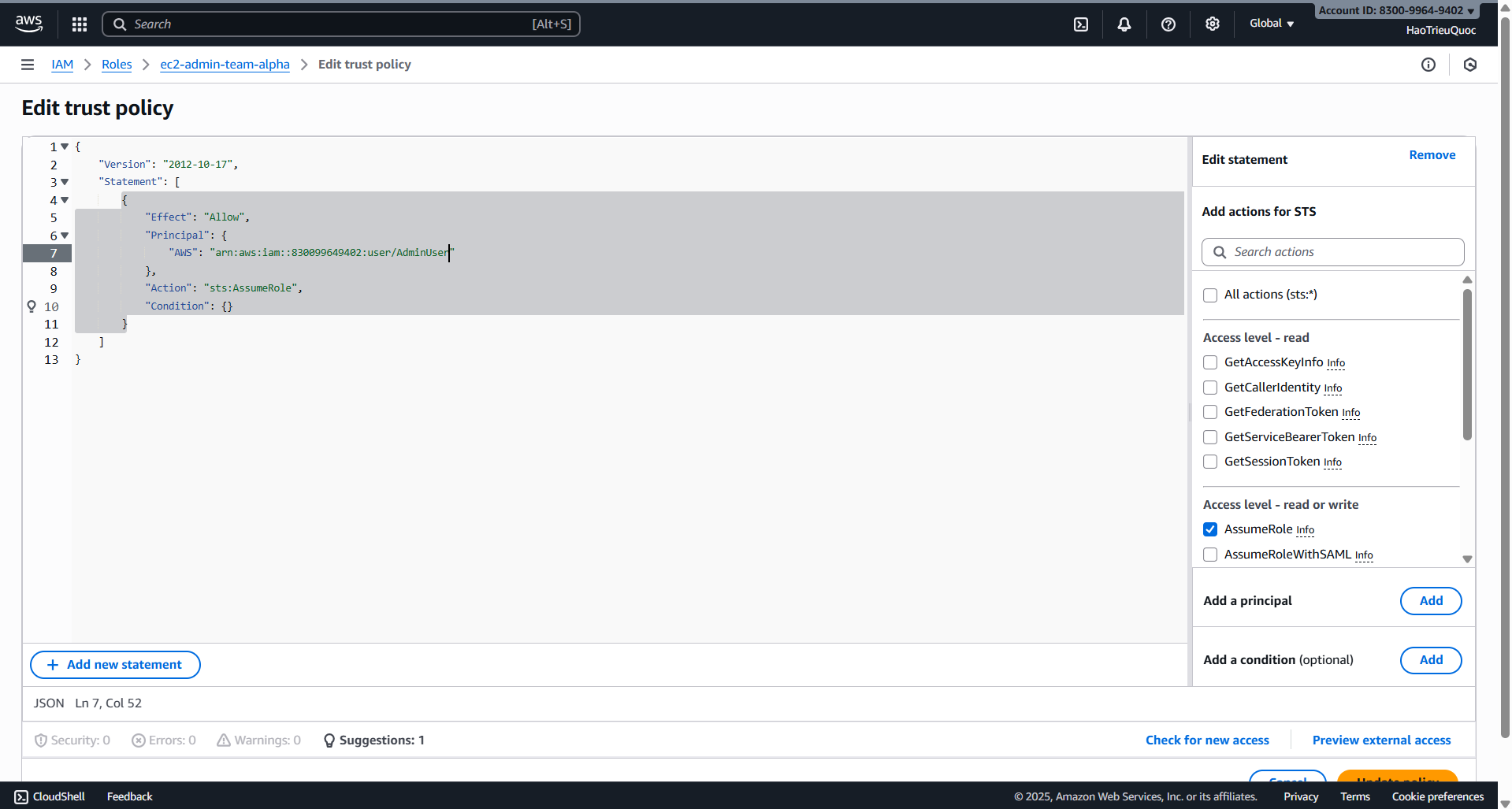Open the info panel icon
This screenshot has height=809, width=1512.
click(x=1428, y=65)
